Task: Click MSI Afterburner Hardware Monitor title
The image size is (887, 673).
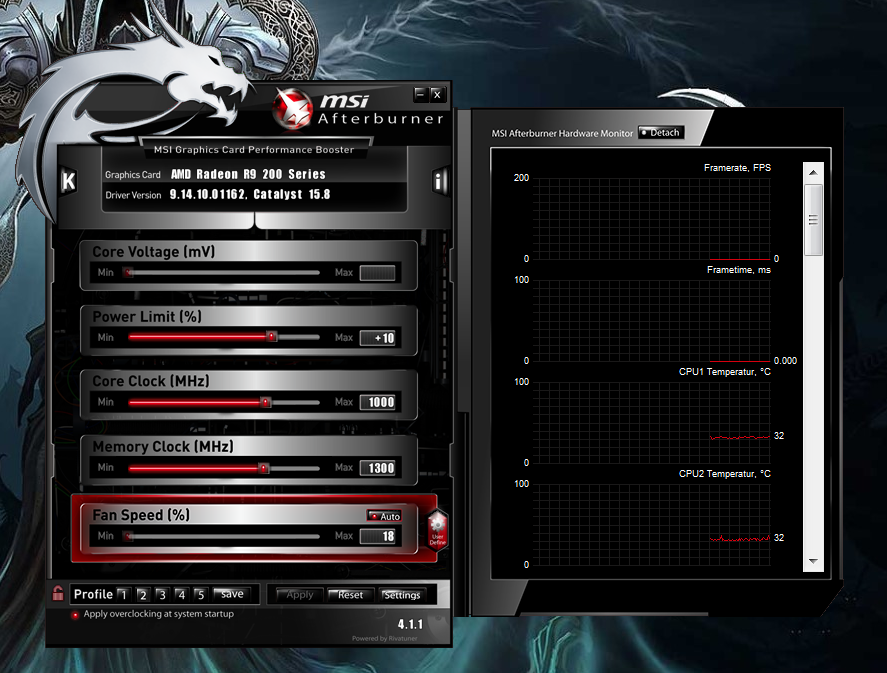Action: coord(562,133)
